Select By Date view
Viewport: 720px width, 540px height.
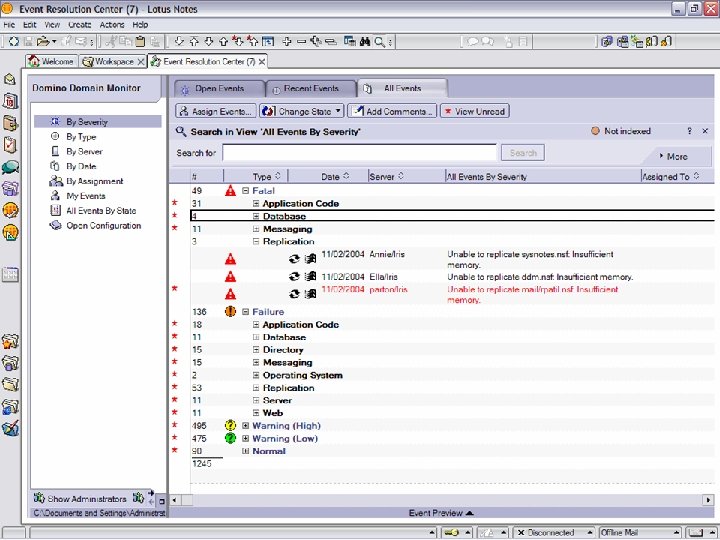click(x=81, y=166)
